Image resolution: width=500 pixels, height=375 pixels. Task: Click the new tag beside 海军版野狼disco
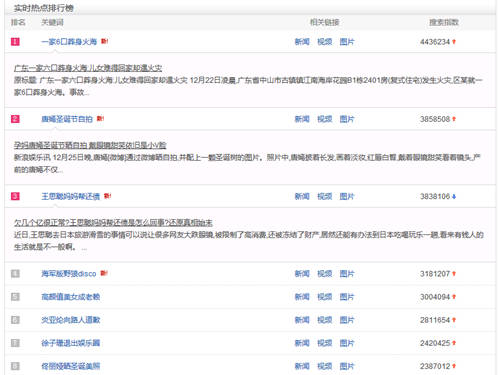[104, 273]
